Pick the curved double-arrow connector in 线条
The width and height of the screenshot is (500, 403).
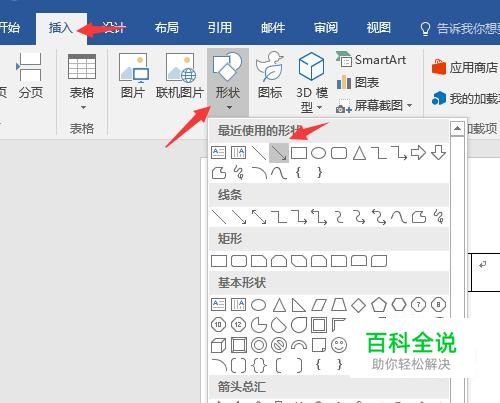[x=379, y=217]
